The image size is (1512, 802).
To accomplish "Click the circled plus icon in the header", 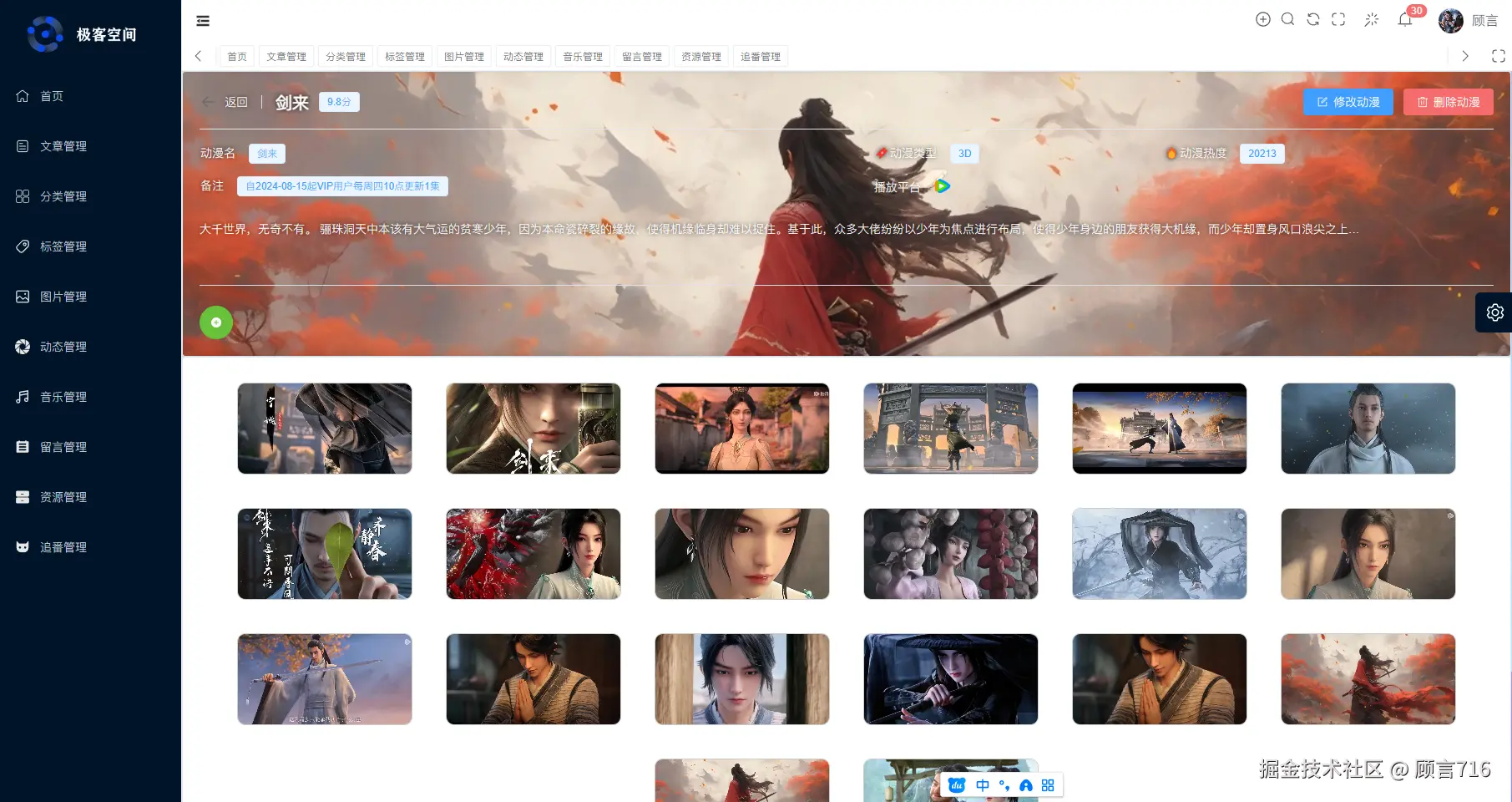I will [1263, 19].
